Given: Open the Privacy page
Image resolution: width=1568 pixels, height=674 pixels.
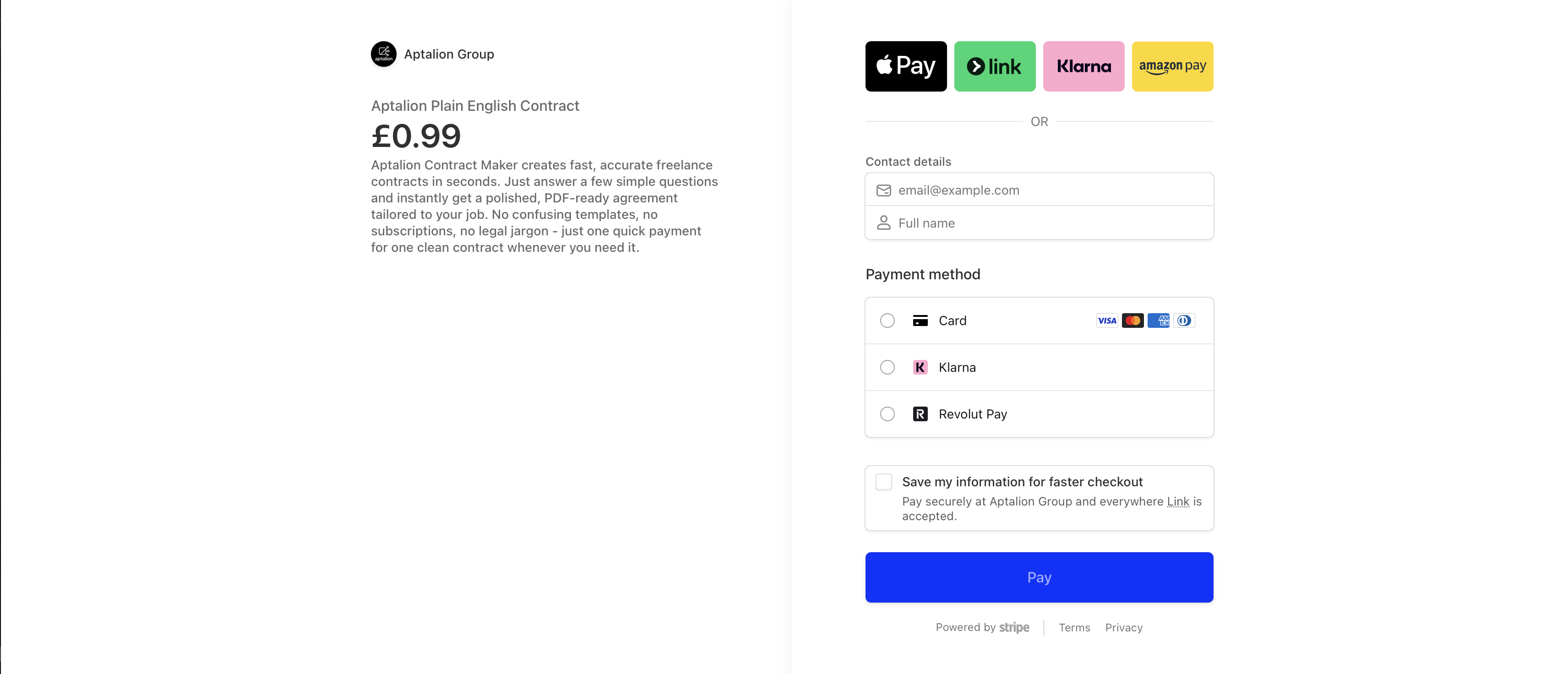Looking at the screenshot, I should (1124, 627).
